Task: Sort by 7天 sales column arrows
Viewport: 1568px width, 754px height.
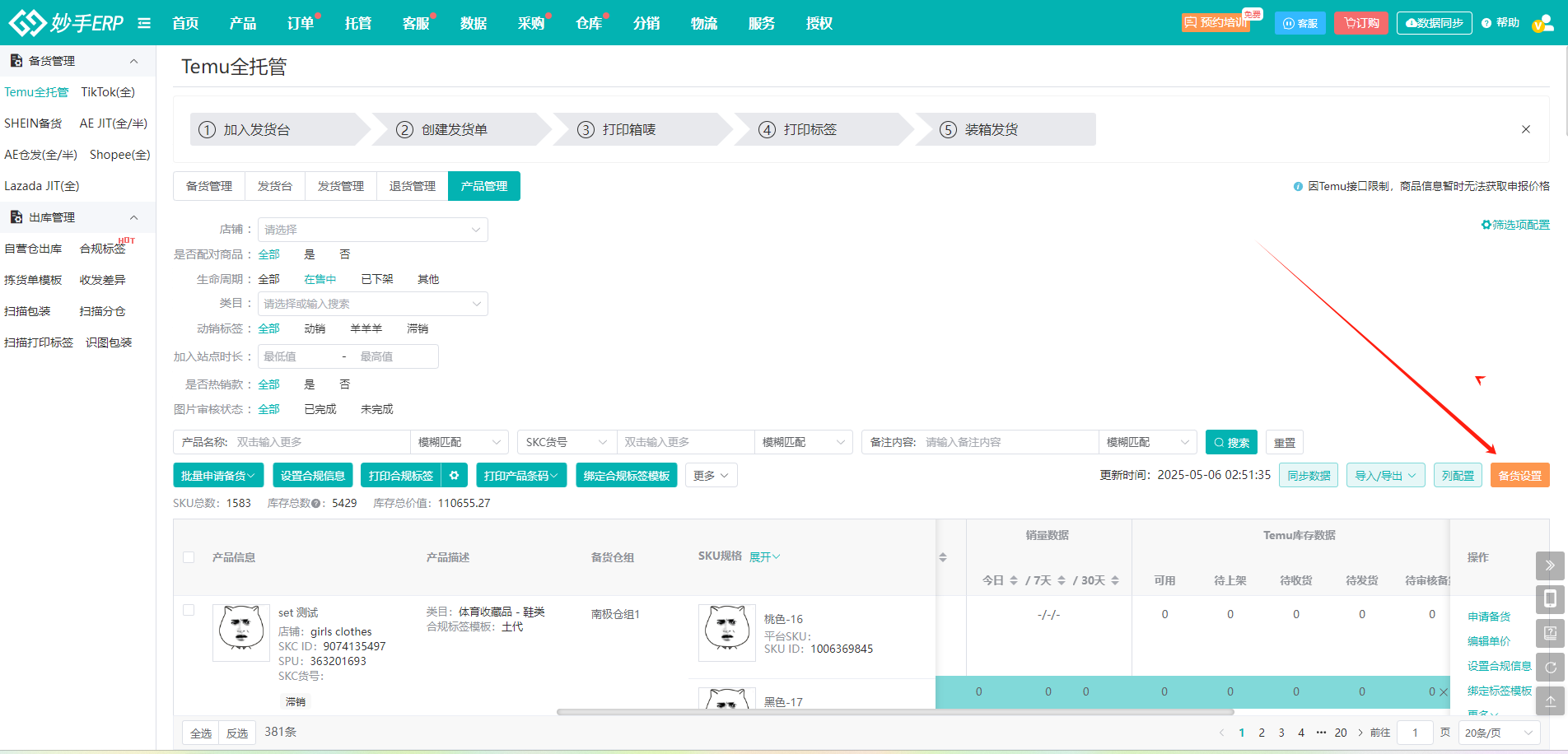Action: point(1062,580)
